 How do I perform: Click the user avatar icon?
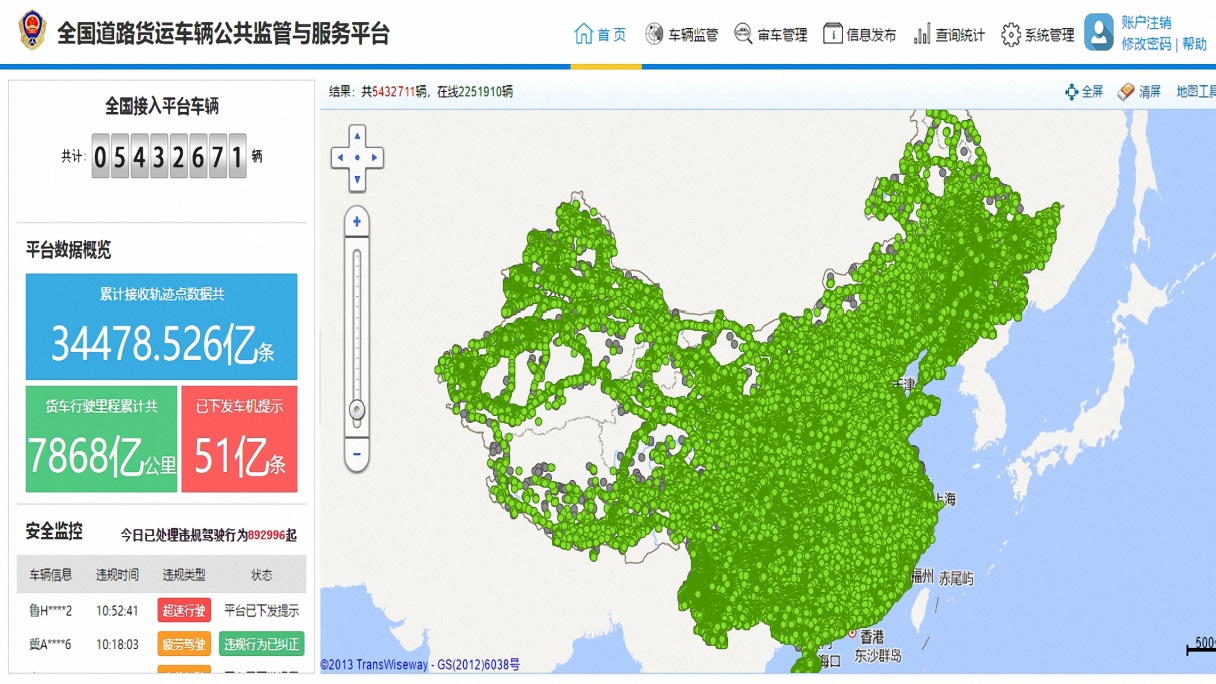point(1098,33)
